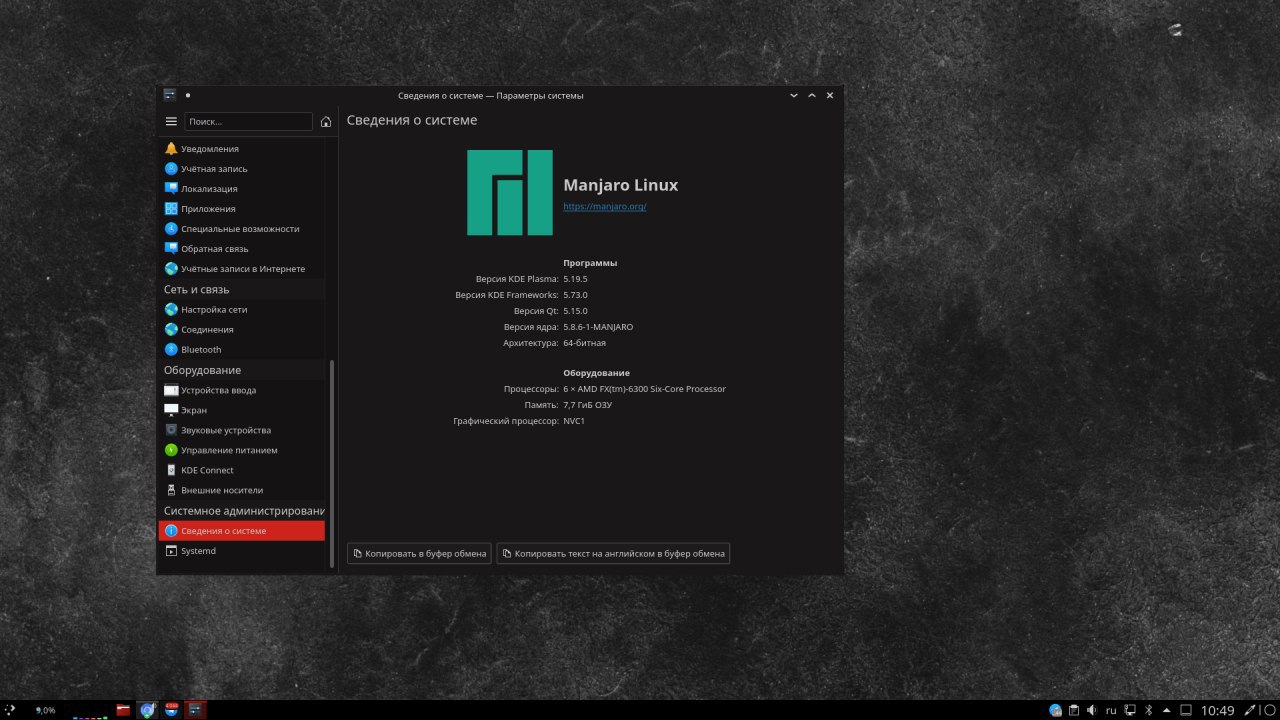Viewport: 1280px width, 720px height.
Task: Click Копировать в буфер обмена button
Action: tap(419, 553)
